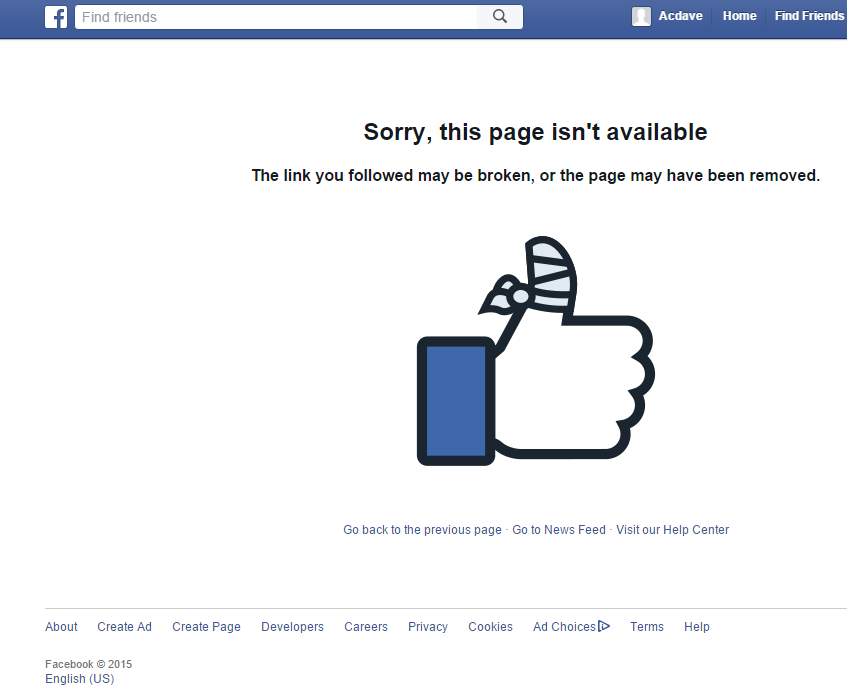Open Create Page footer link
This screenshot has width=847, height=700.
206,627
